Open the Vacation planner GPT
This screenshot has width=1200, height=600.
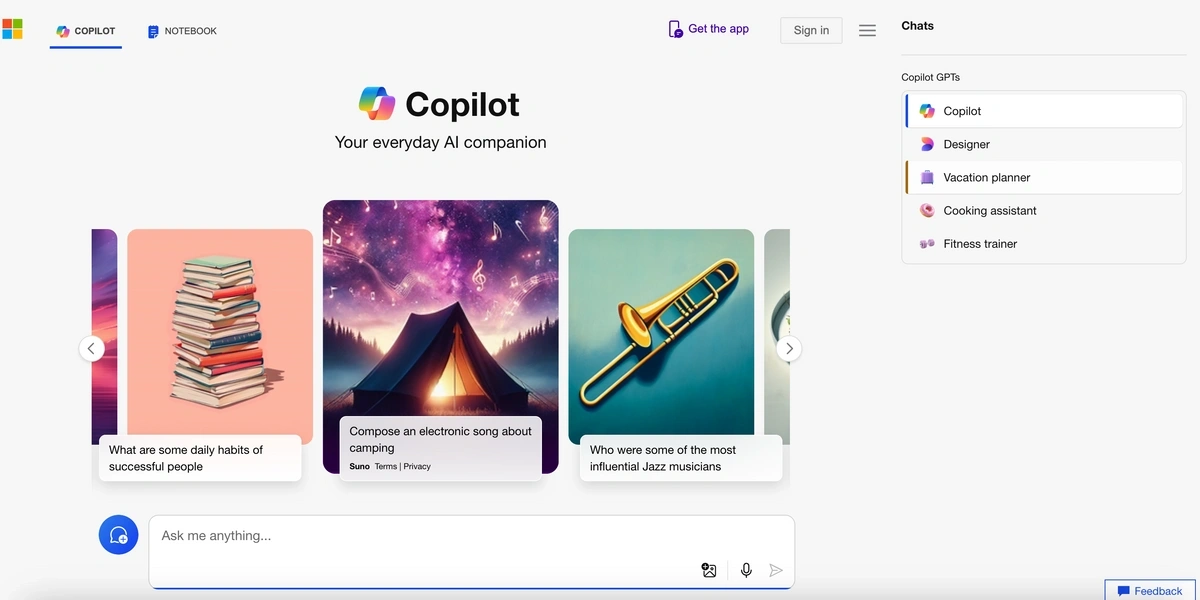[x=1044, y=177]
